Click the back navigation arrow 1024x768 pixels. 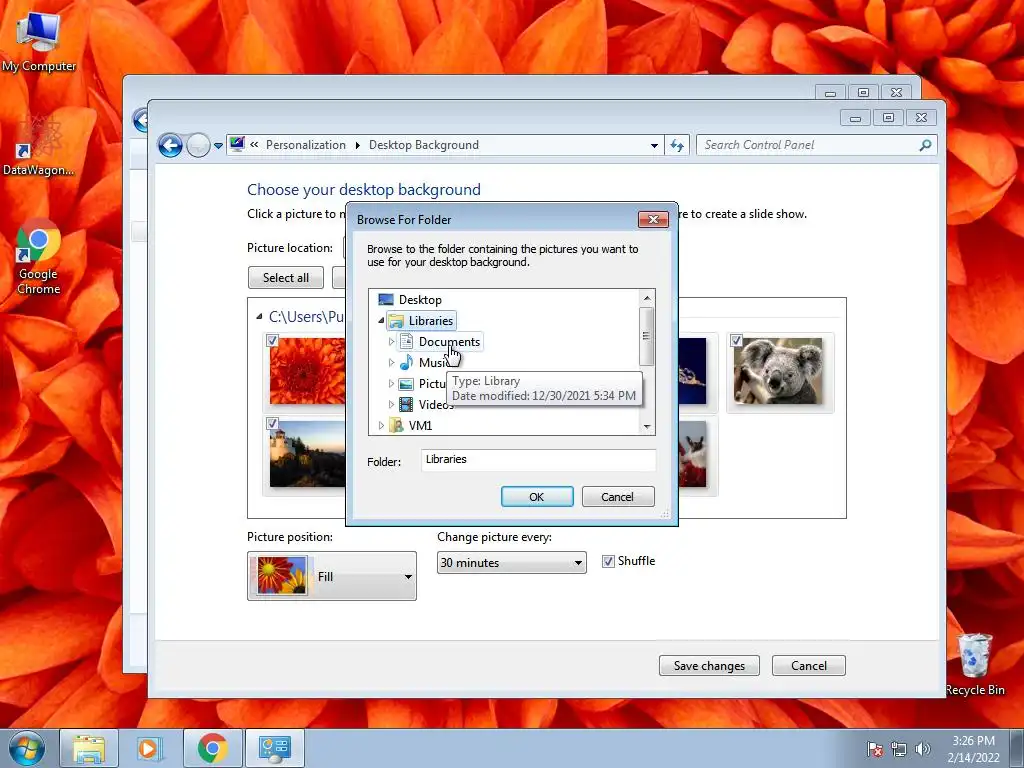[170, 145]
